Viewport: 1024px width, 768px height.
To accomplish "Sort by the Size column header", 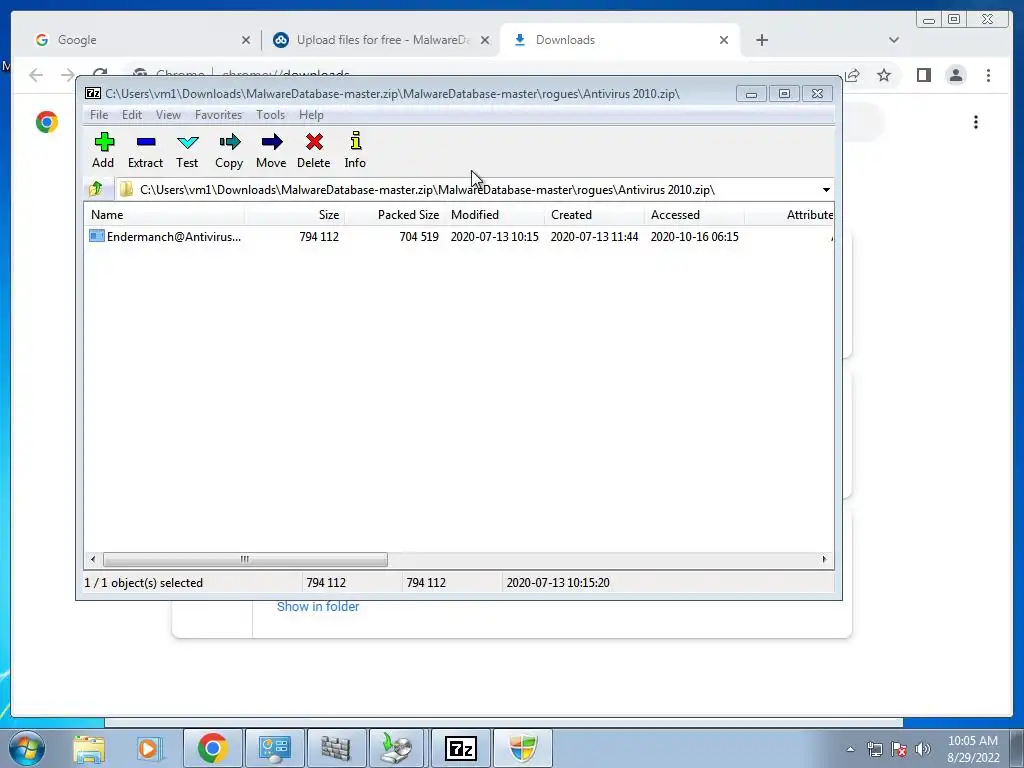I will click(x=295, y=215).
